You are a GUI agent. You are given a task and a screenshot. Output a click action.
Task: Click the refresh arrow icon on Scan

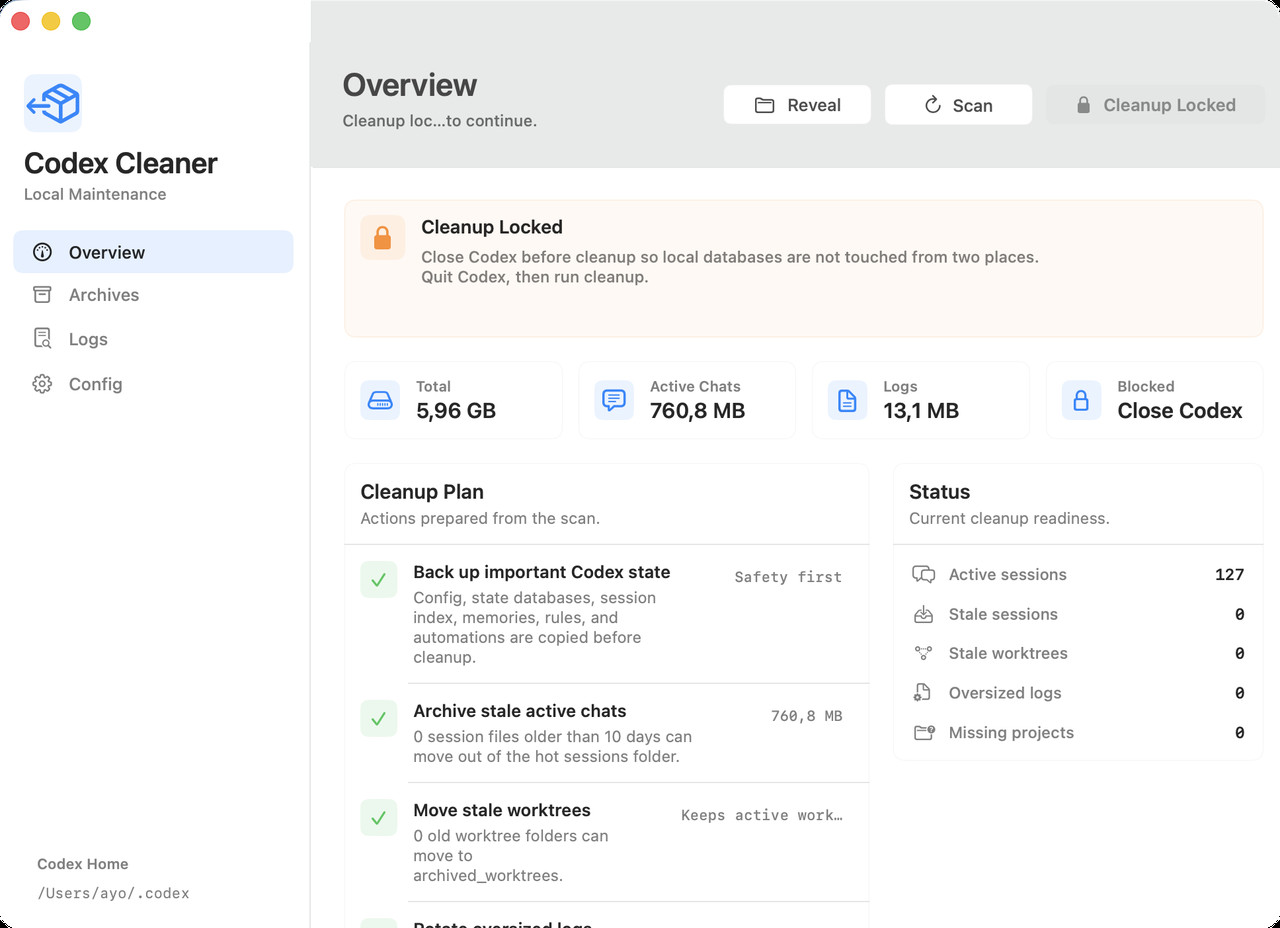(x=933, y=105)
